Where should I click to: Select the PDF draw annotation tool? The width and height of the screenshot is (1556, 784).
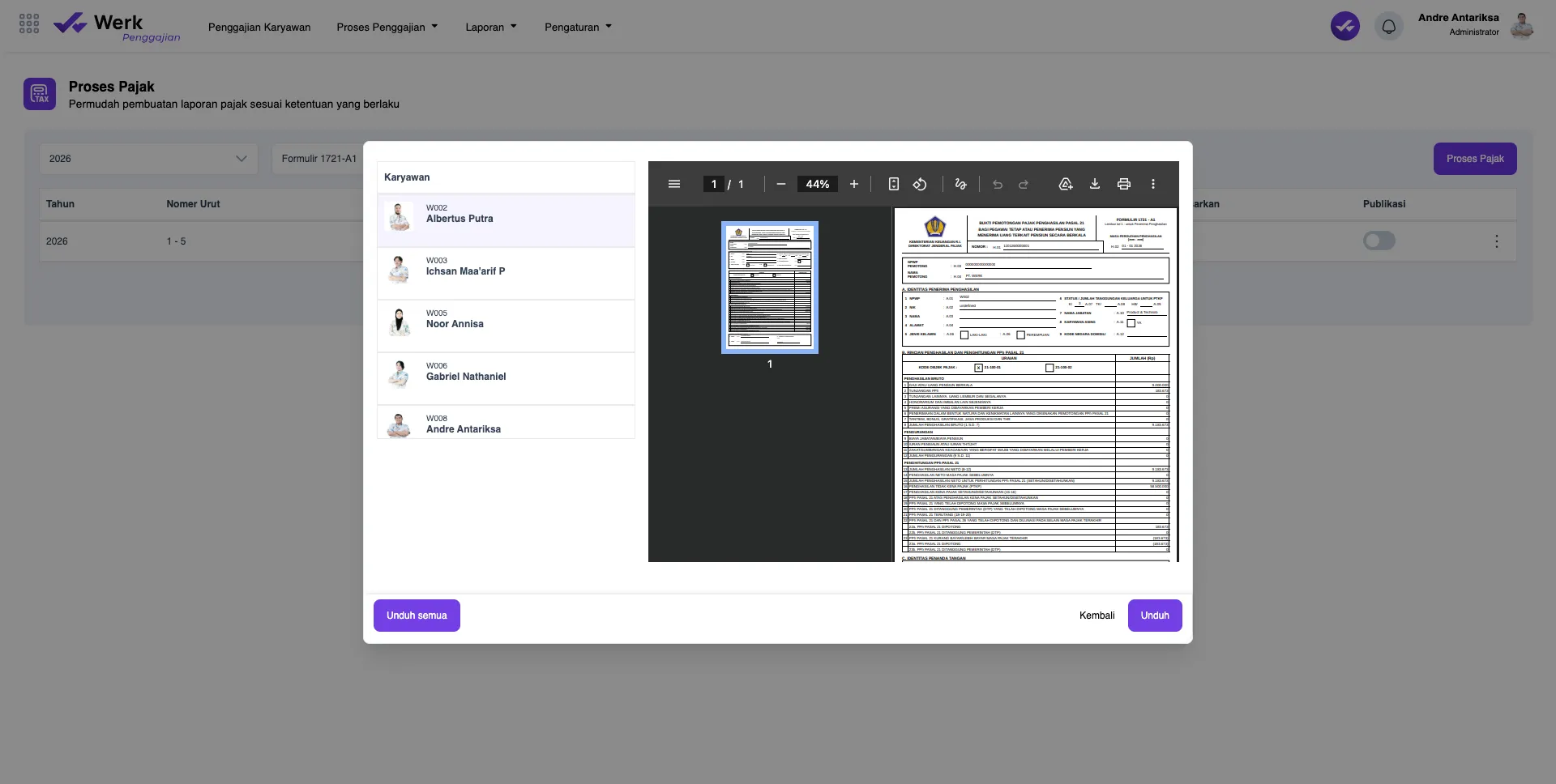[x=960, y=185]
